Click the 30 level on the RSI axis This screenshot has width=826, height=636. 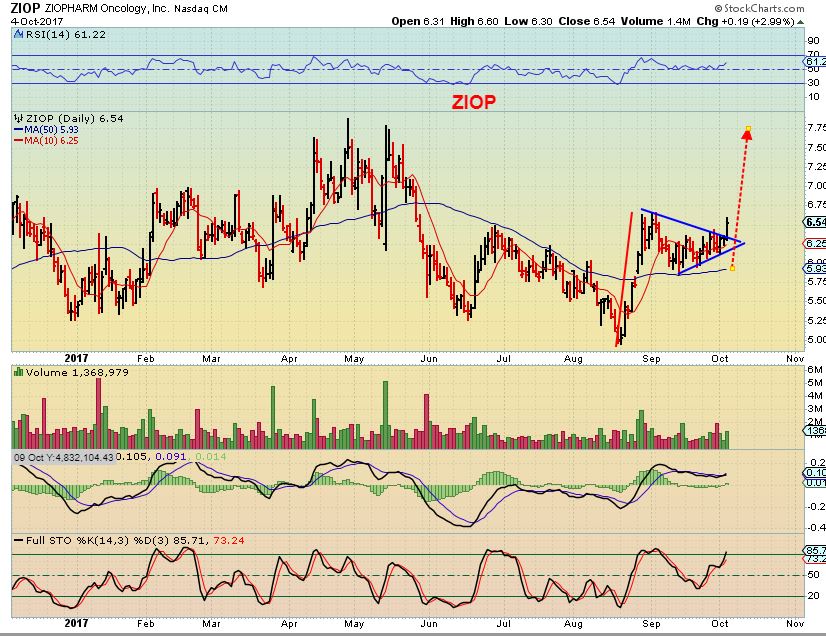(x=813, y=83)
